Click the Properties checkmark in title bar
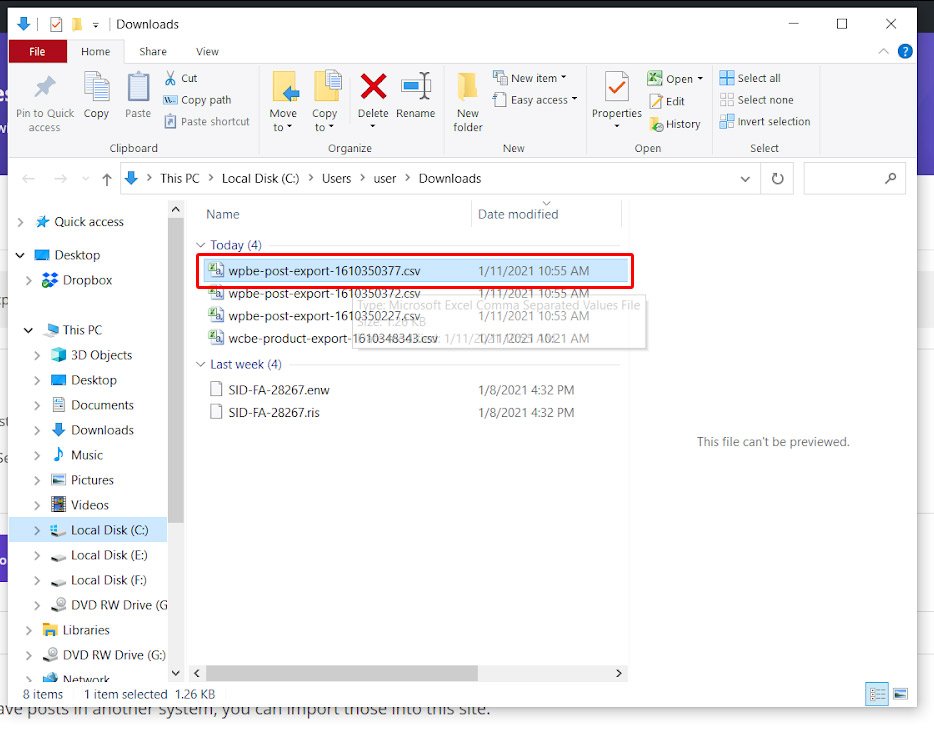The height and width of the screenshot is (735, 934). click(56, 24)
